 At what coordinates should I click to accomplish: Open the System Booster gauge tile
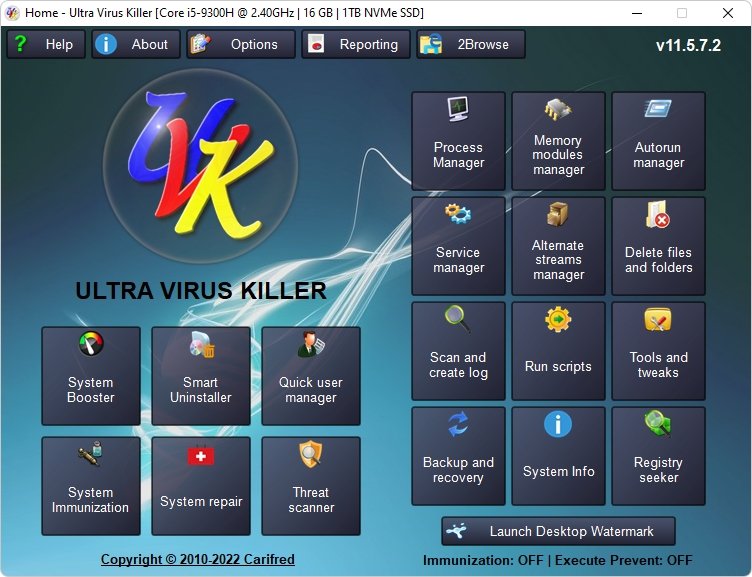click(x=91, y=376)
